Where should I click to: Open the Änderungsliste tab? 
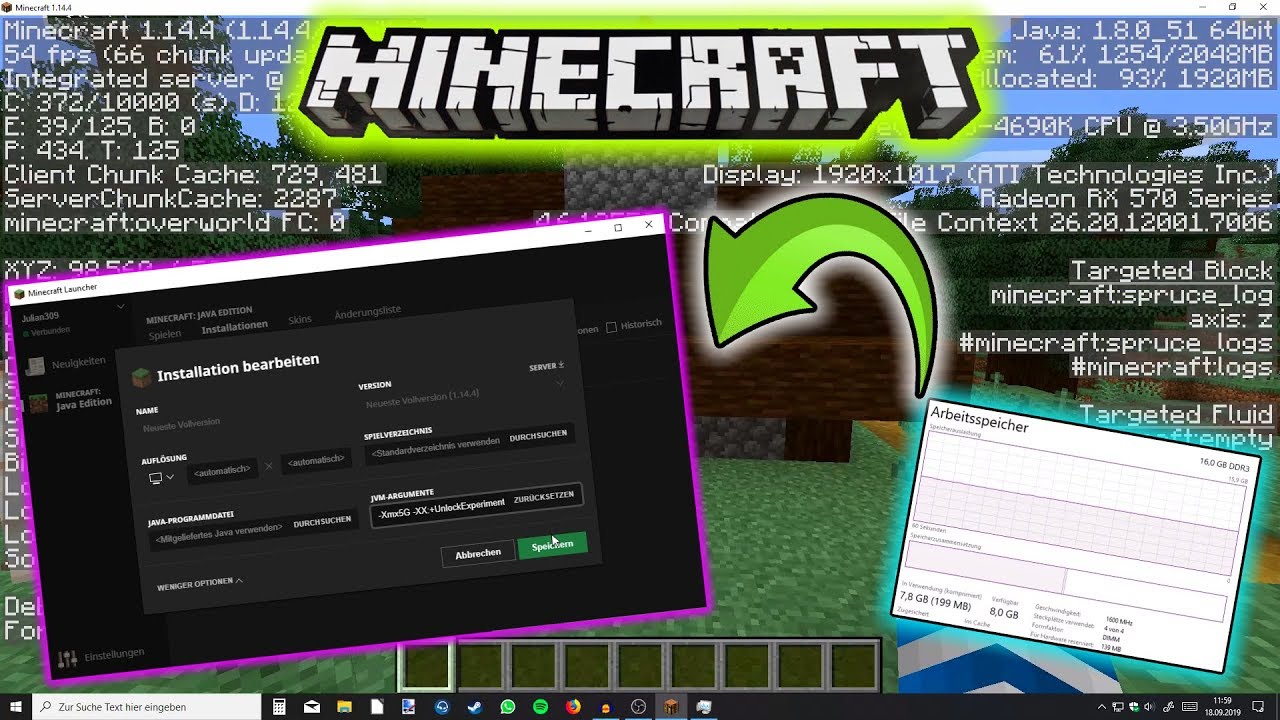coord(368,311)
